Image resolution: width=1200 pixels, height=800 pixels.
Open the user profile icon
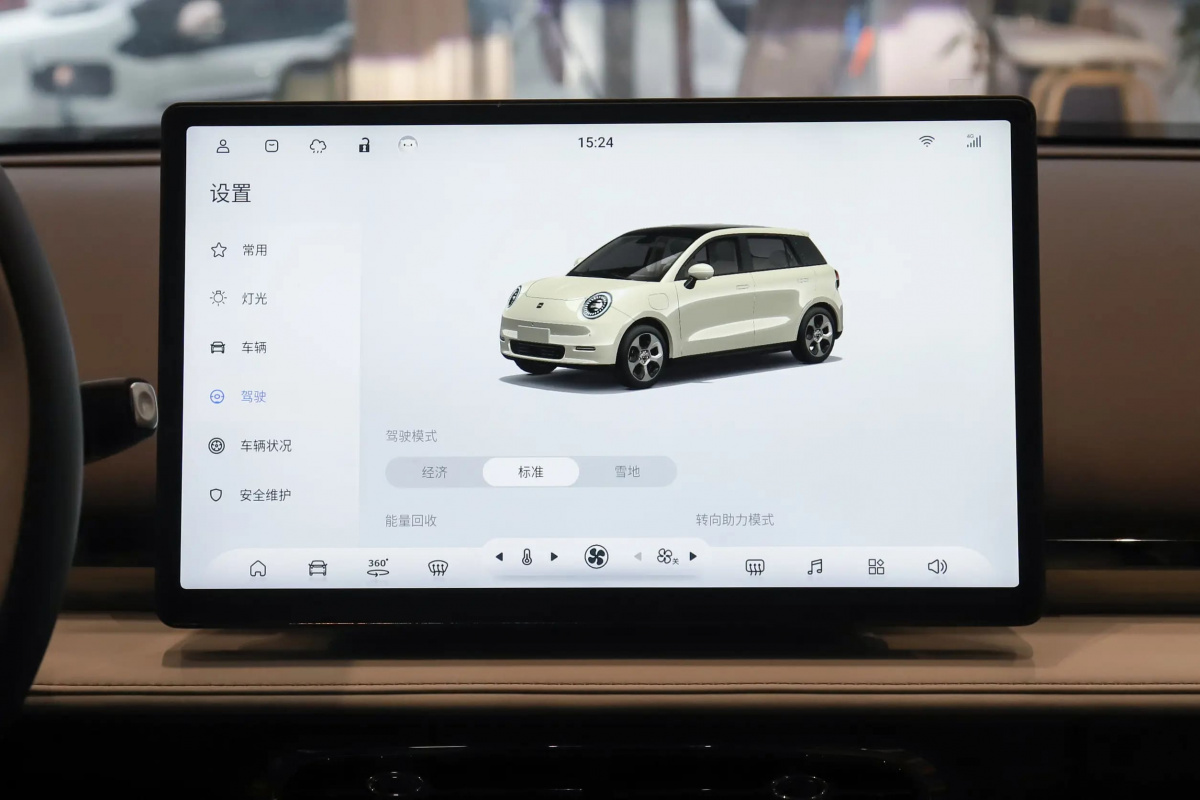(223, 146)
